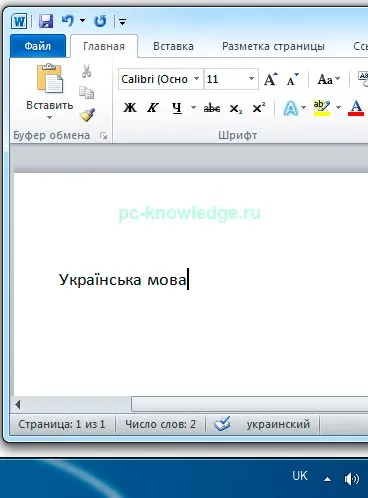
Task: Show hidden tray icons arrow
Action: (x=328, y=479)
